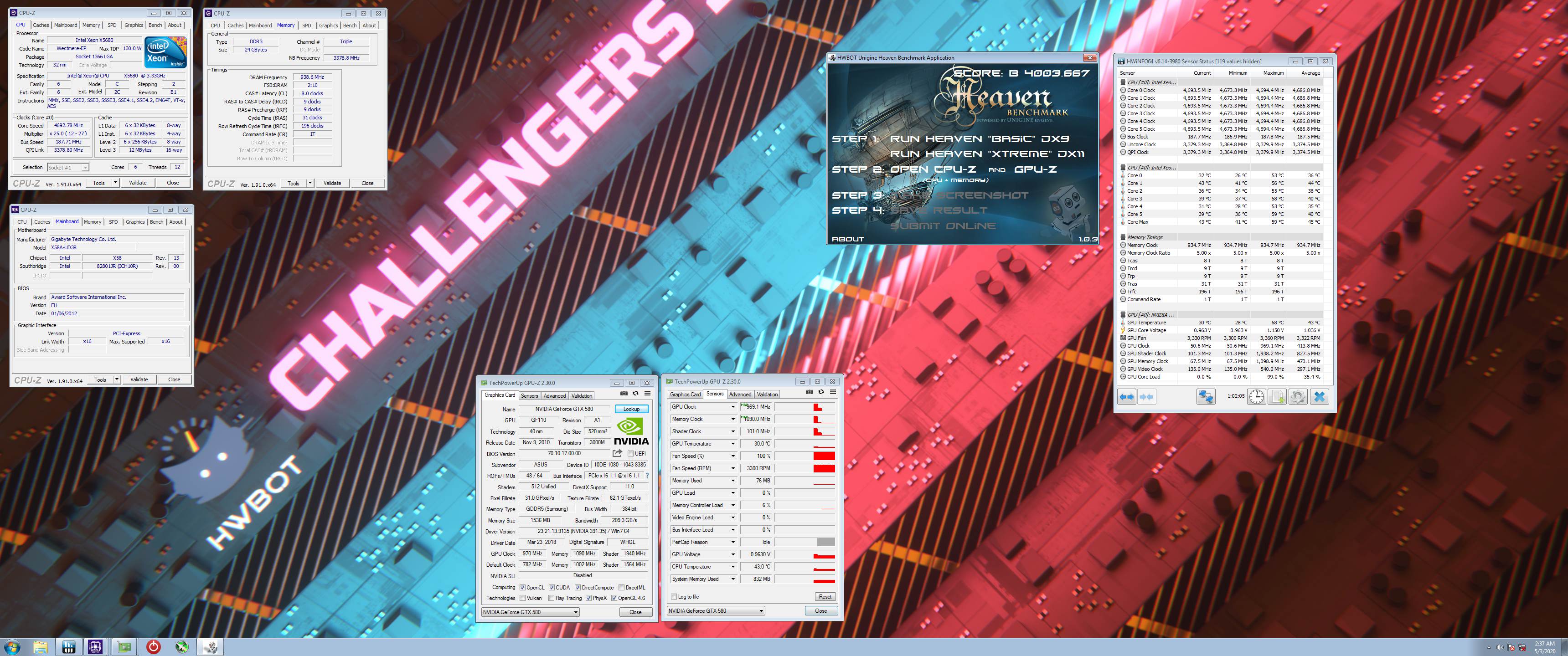This screenshot has width=1568, height=656.
Task: Open Windows Start menu orb
Action: (11, 647)
